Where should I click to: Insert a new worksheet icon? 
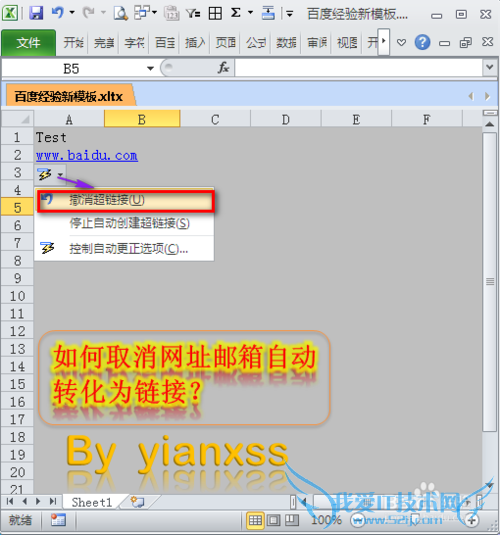(x=138, y=502)
